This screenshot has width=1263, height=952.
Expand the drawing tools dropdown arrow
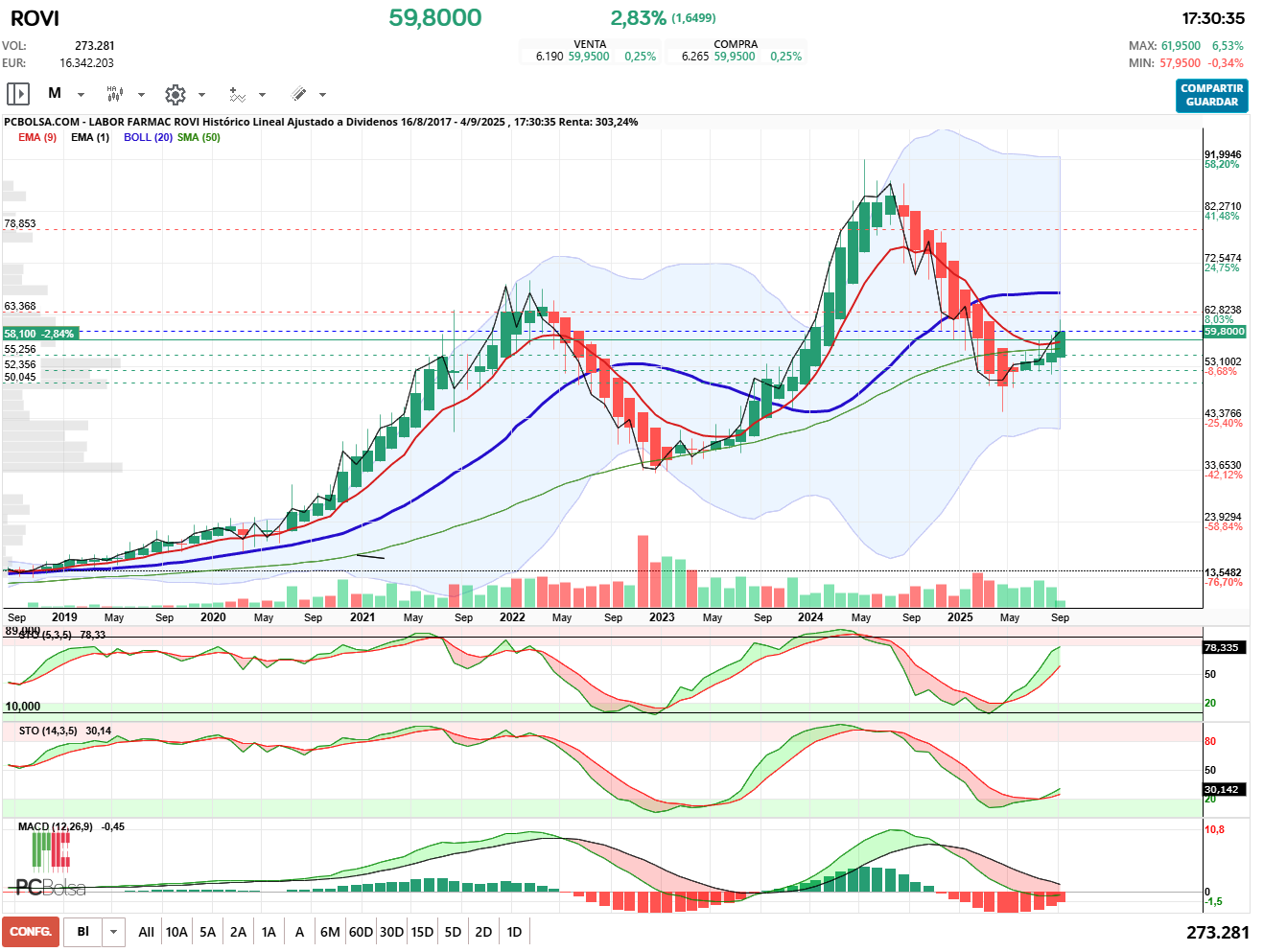click(x=322, y=94)
